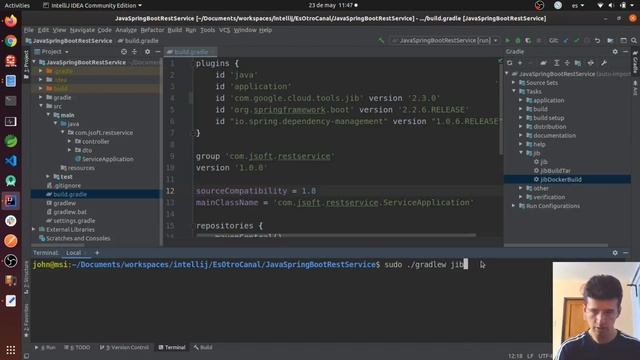
Task: Open the Build tool window button
Action: pos(203,347)
